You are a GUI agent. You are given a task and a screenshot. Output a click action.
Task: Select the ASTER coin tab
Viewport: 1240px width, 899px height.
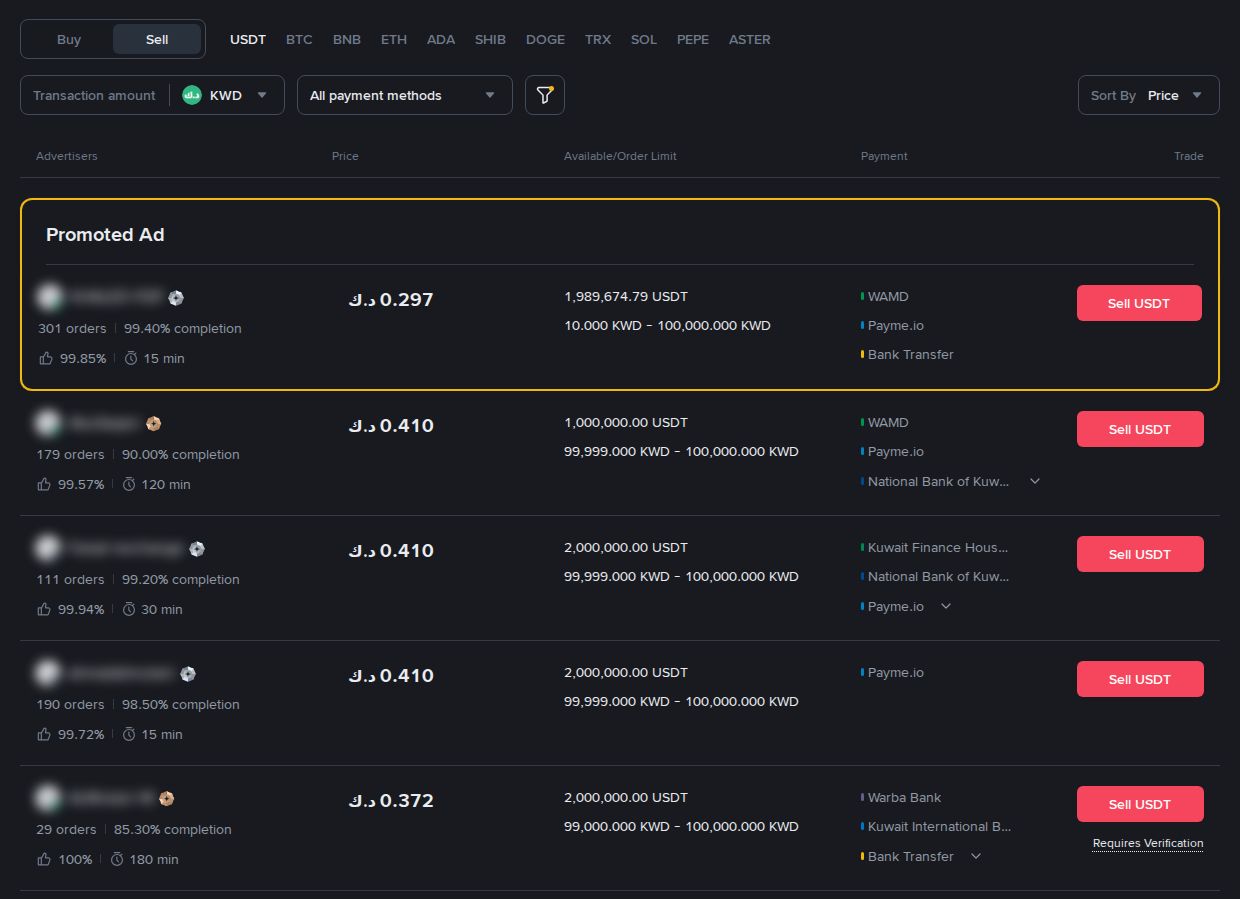click(750, 39)
